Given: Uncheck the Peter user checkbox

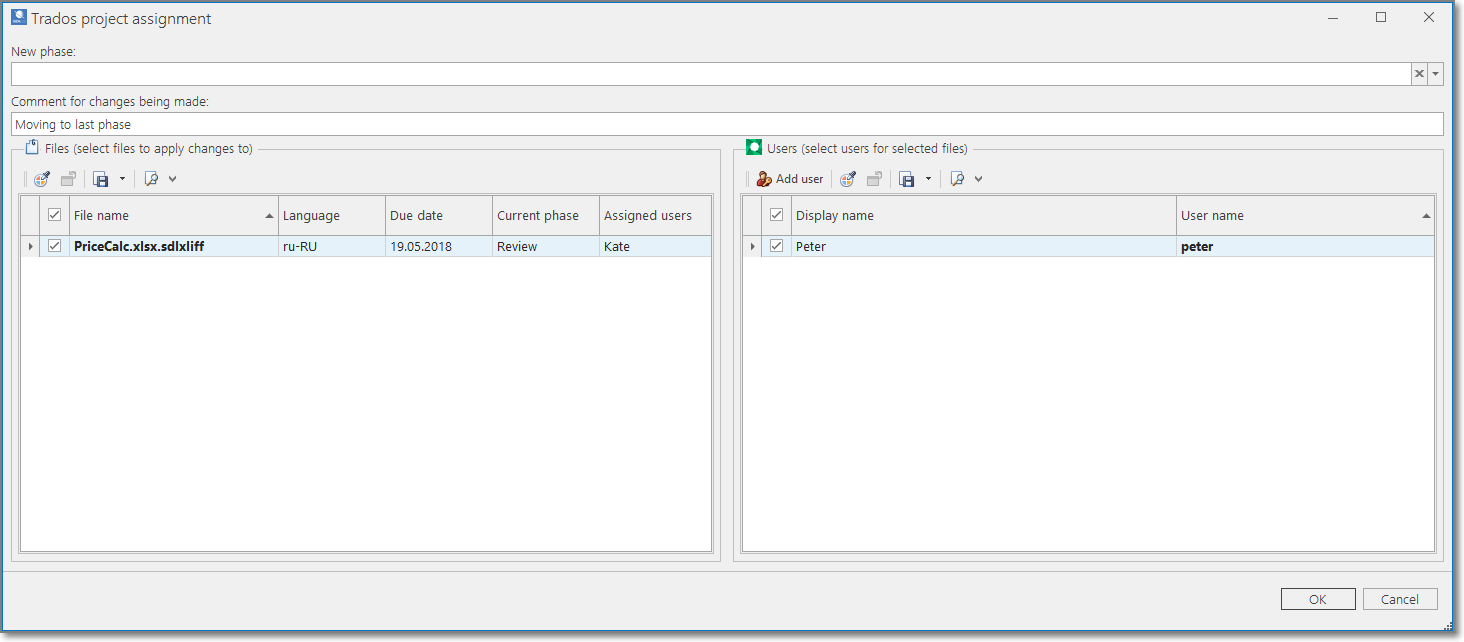Looking at the screenshot, I should pos(776,246).
